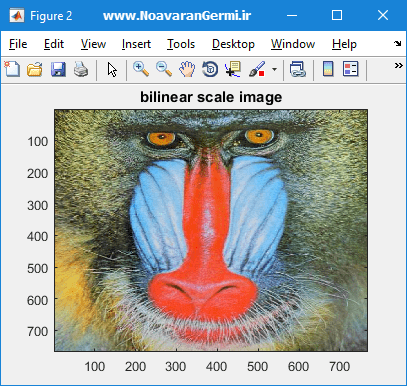Image resolution: width=407 pixels, height=386 pixels.
Task: Open Brush color dropdown arrow
Action: [x=274, y=69]
